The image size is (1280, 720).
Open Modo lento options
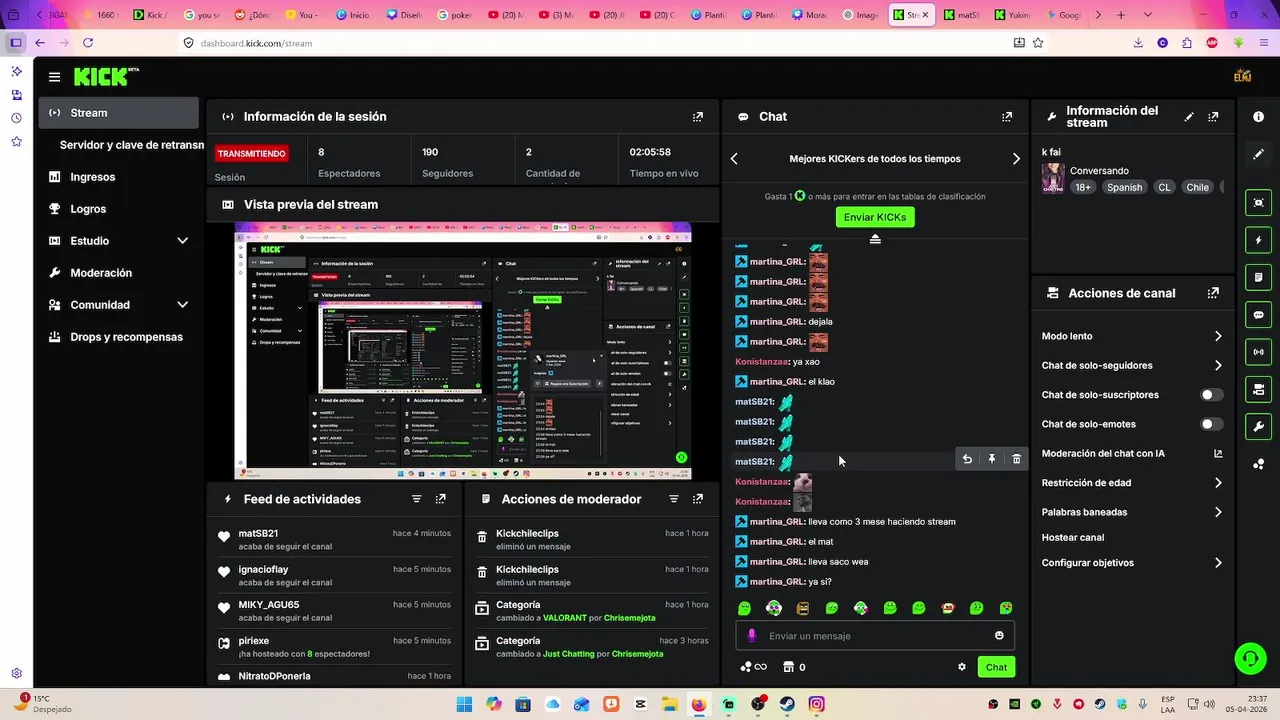coord(1132,336)
